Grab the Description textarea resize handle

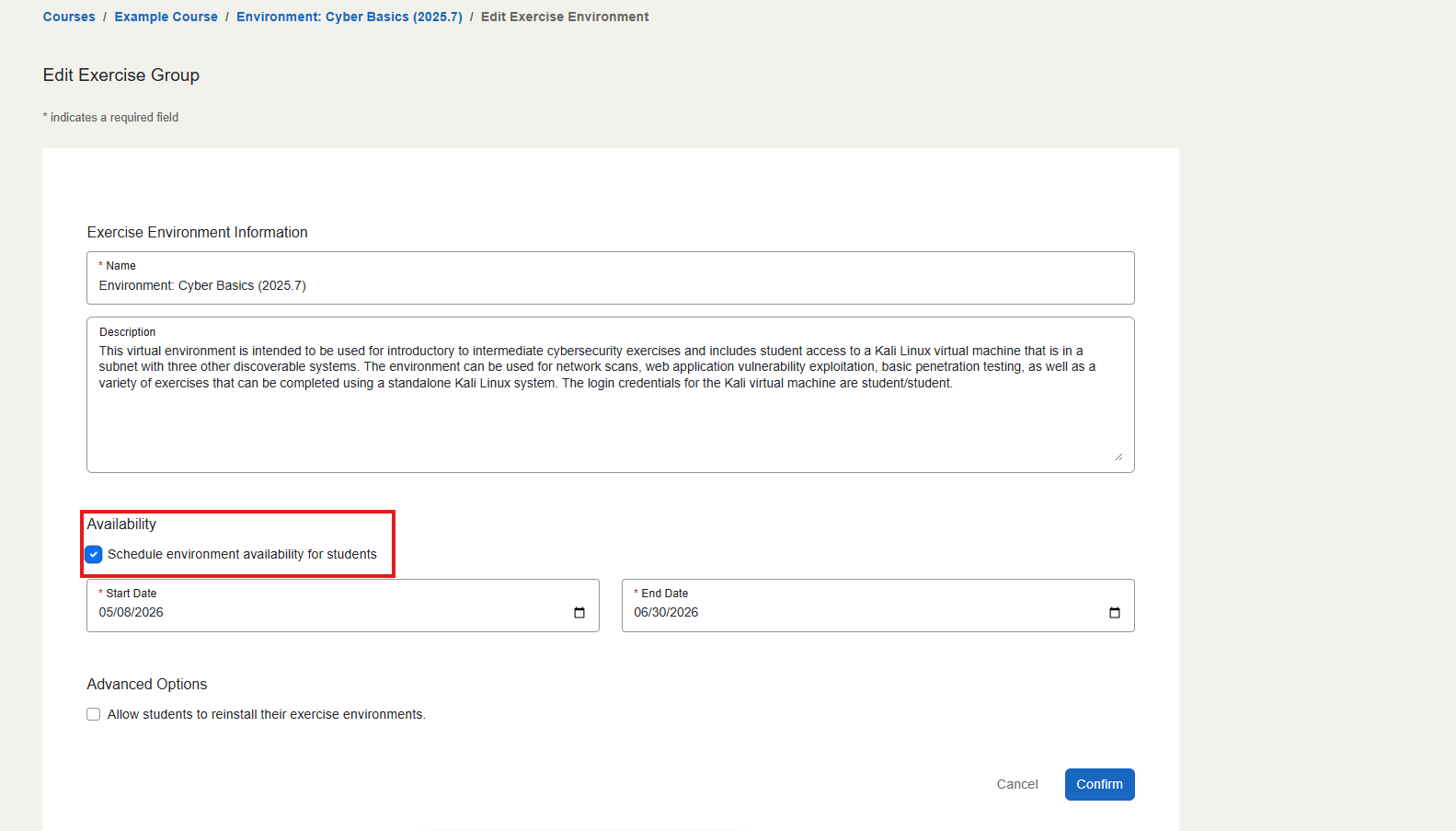pos(1118,456)
